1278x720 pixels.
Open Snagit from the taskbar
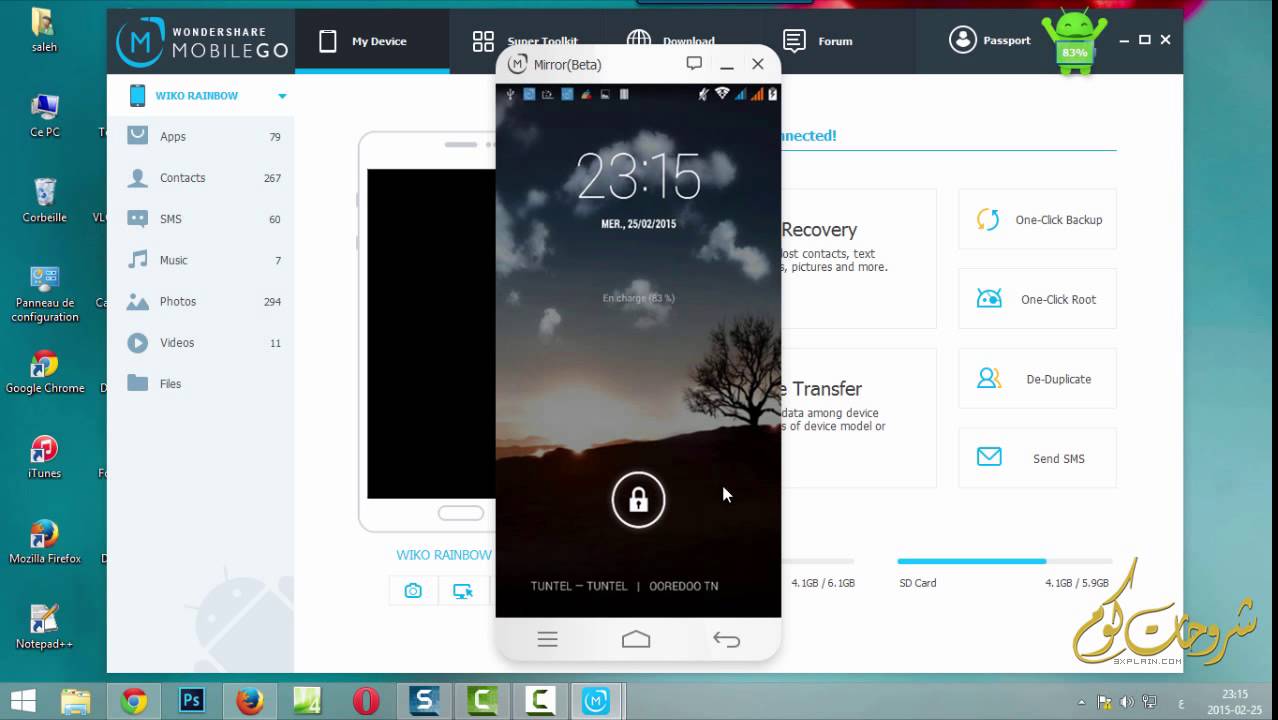424,701
